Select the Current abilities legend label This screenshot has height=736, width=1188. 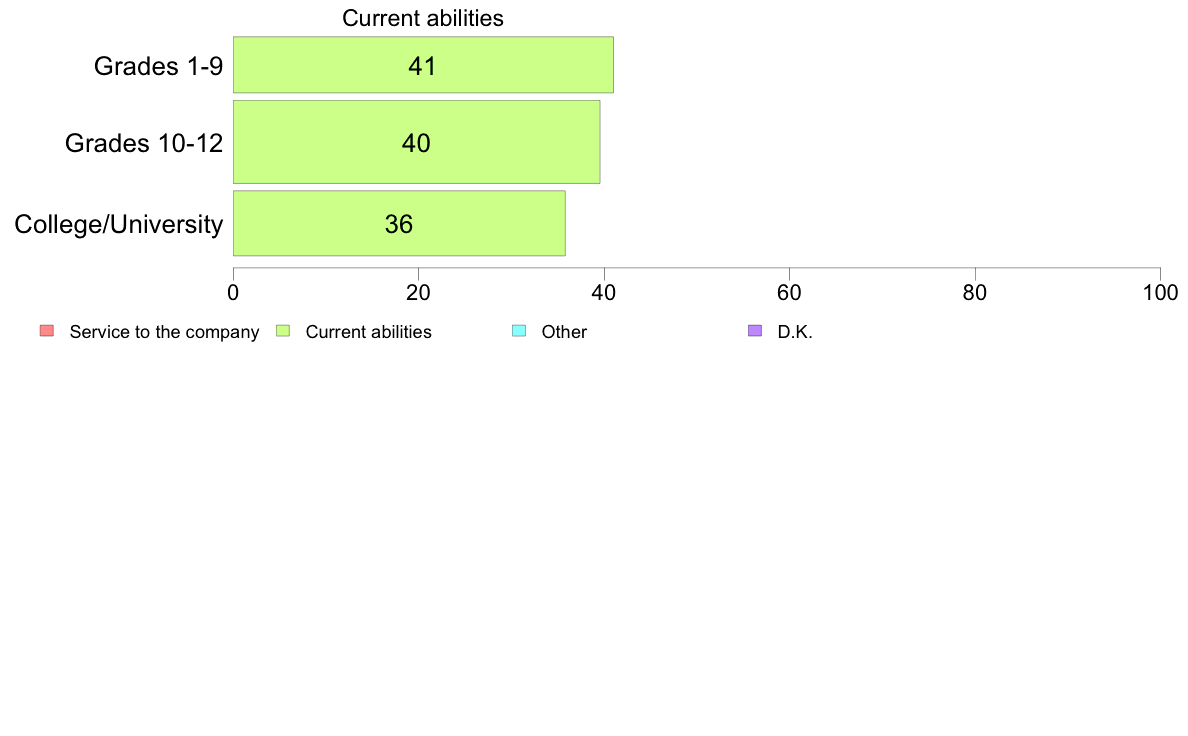pos(368,332)
